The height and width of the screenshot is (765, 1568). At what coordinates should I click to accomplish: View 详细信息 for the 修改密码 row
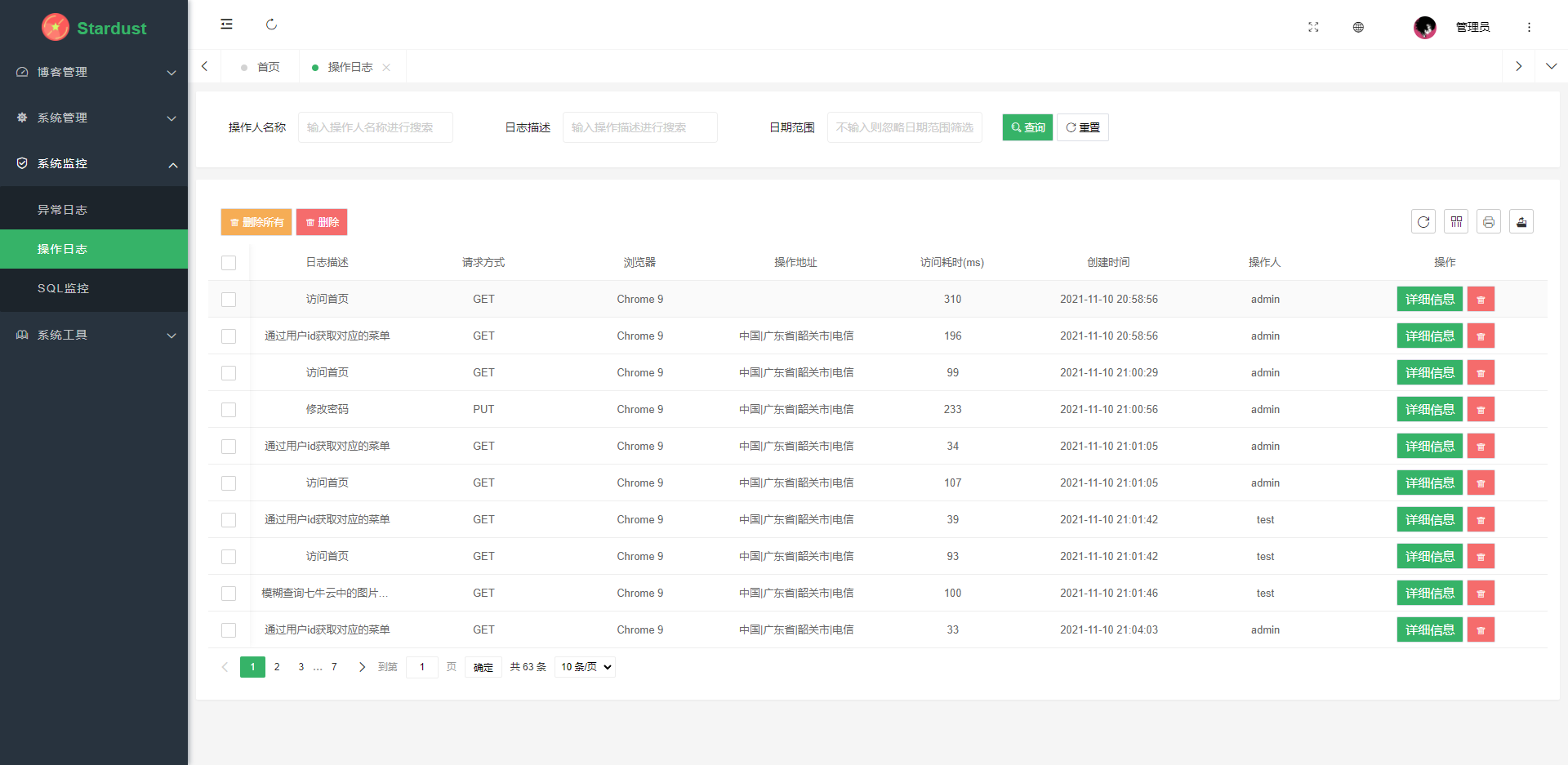(1429, 410)
